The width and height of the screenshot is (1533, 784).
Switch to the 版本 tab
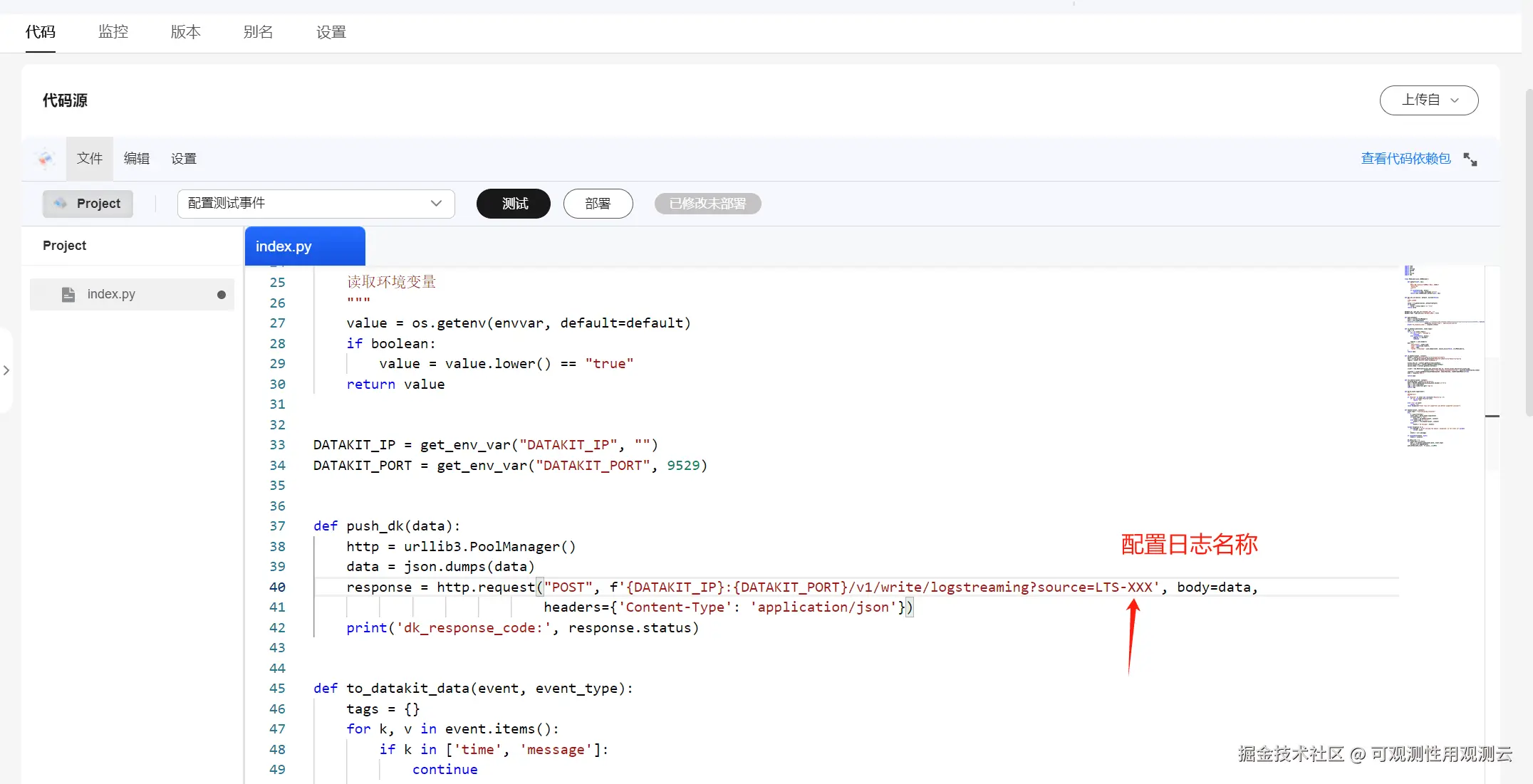coord(185,32)
